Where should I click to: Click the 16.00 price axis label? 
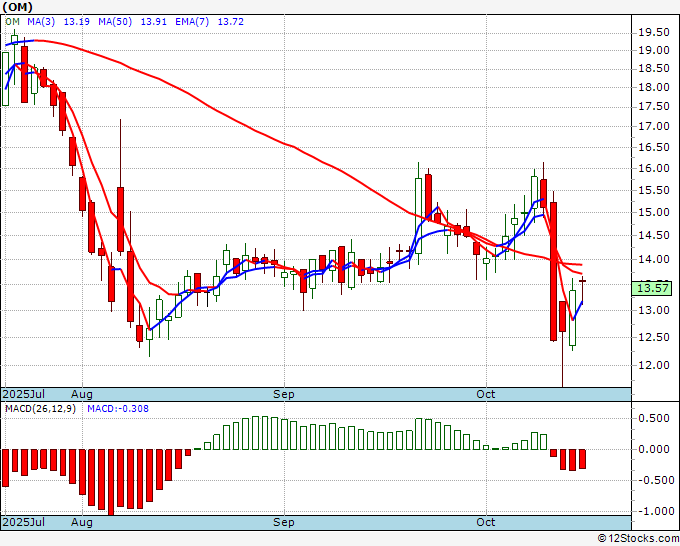[654, 168]
